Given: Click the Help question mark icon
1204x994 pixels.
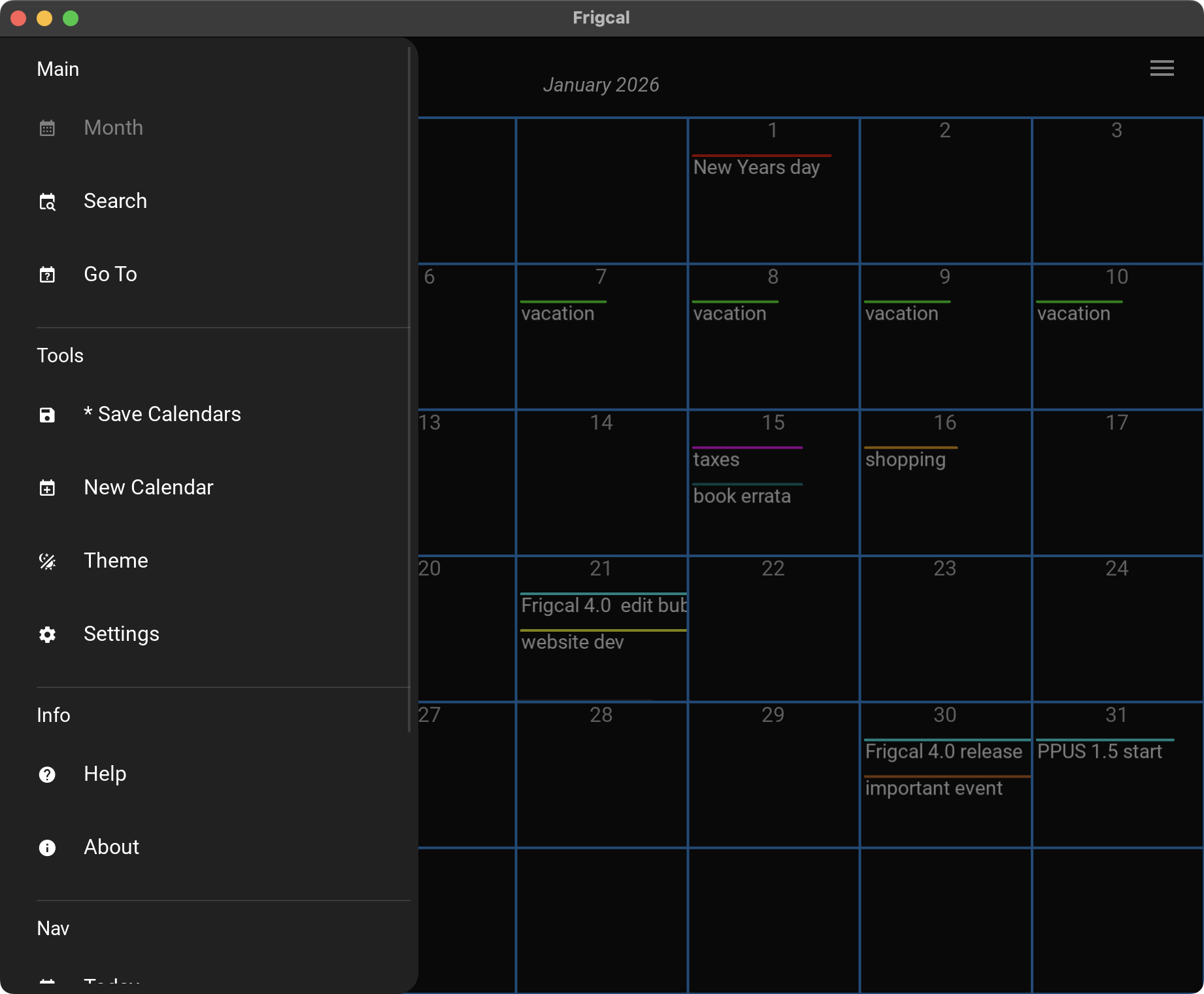Looking at the screenshot, I should pyautogui.click(x=47, y=774).
